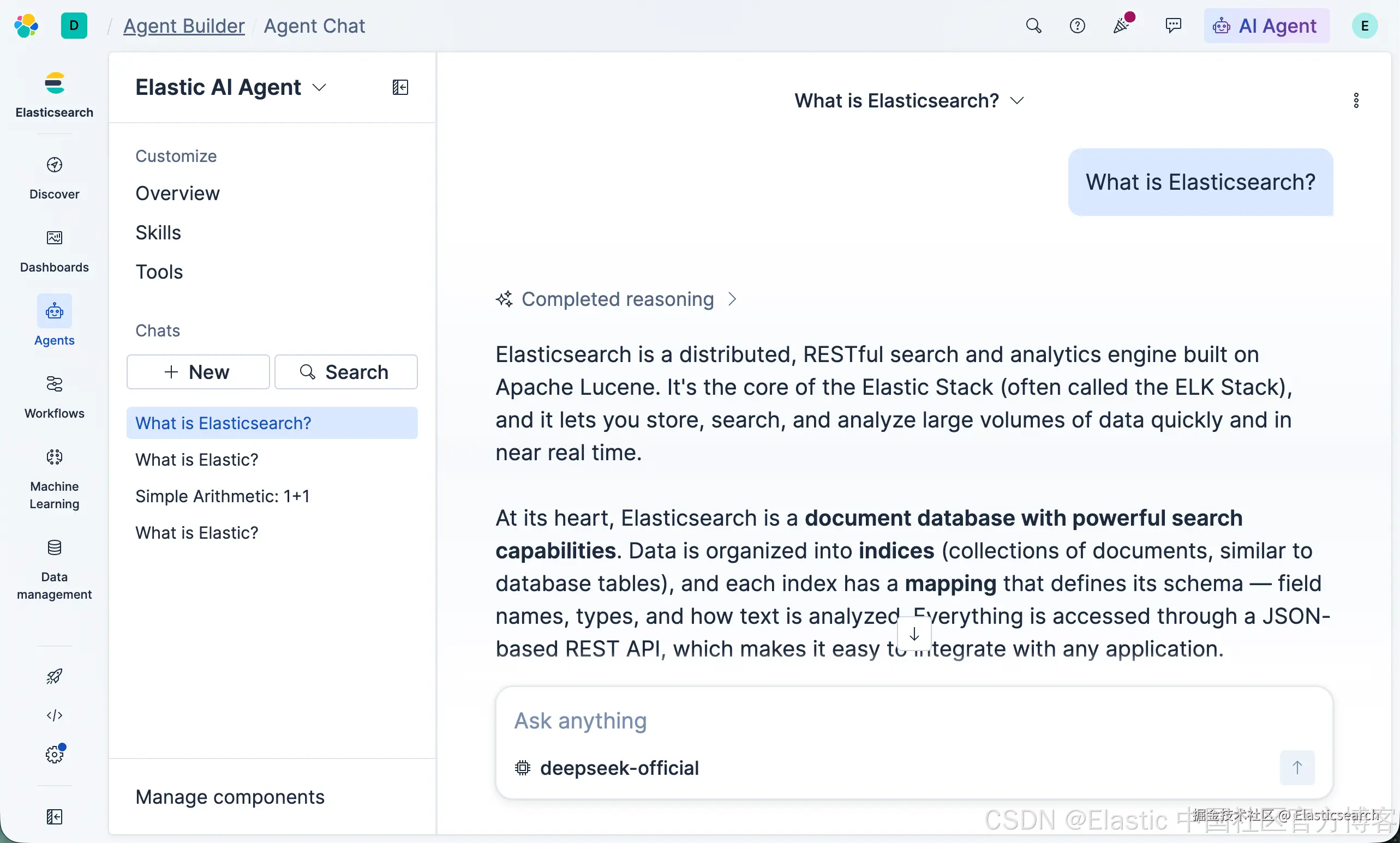Screen dimensions: 1400x843
Task: Open the help question mark icon
Action: pos(1076,26)
